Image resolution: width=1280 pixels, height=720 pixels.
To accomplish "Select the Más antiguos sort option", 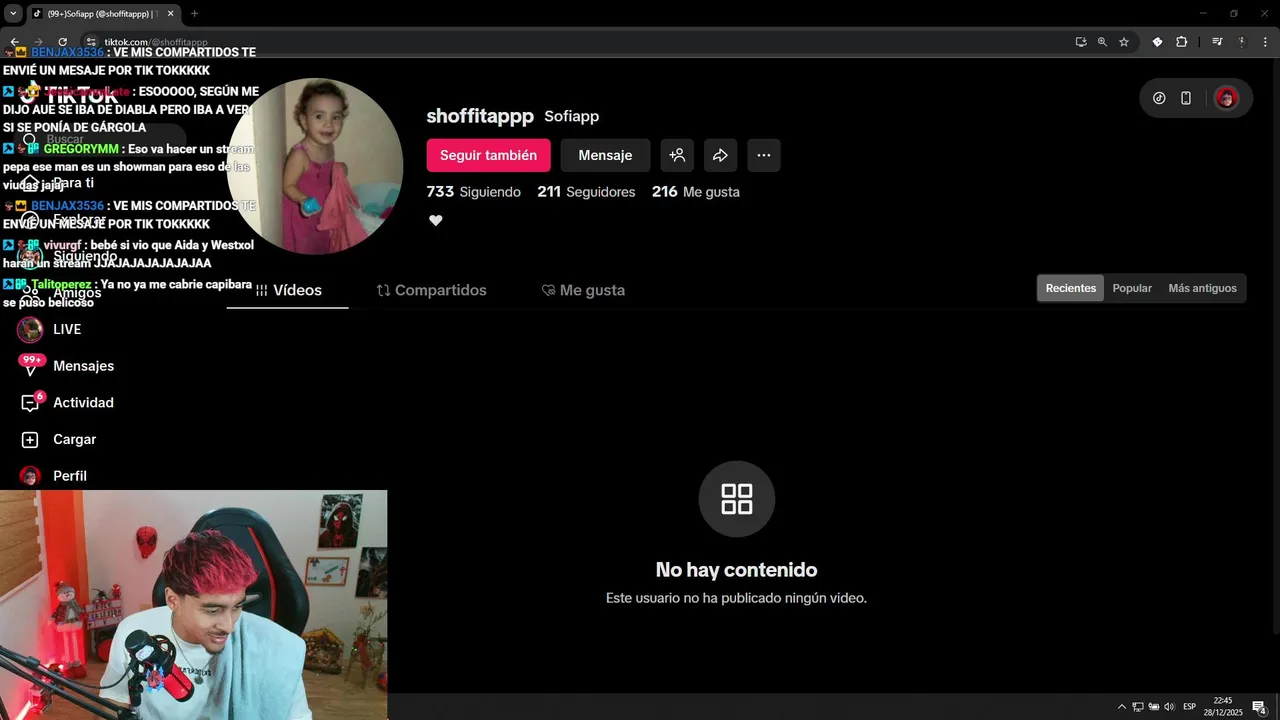I will click(x=1202, y=288).
